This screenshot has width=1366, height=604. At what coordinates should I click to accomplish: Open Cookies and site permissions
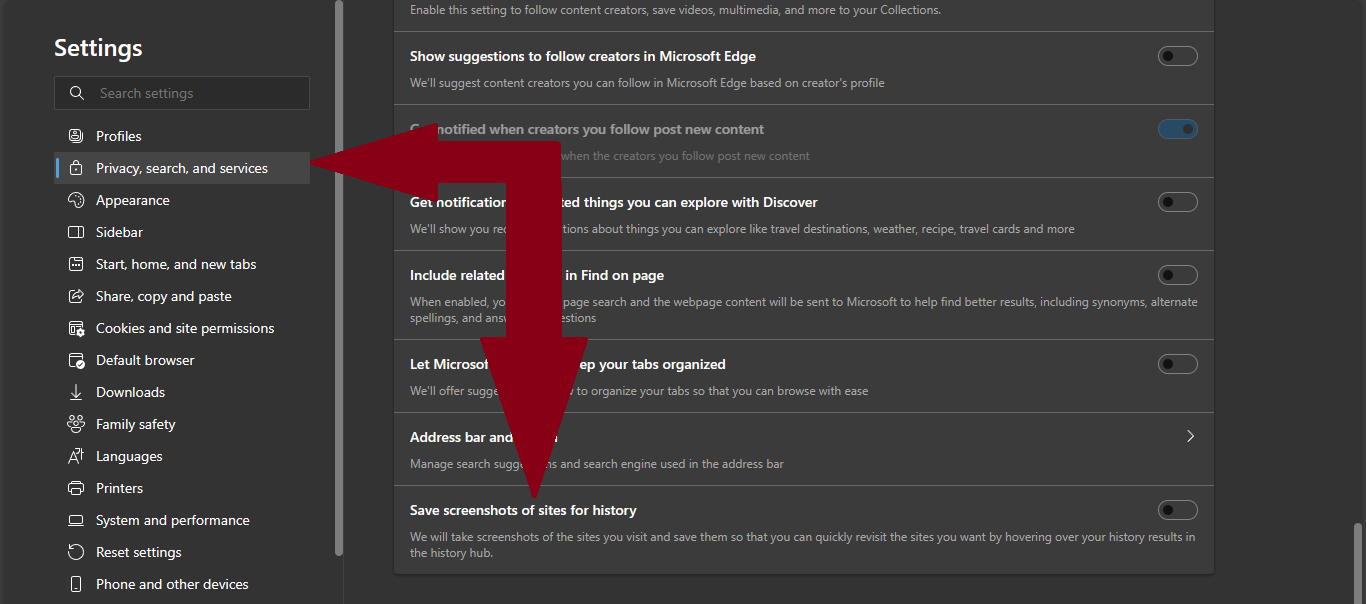coord(182,328)
